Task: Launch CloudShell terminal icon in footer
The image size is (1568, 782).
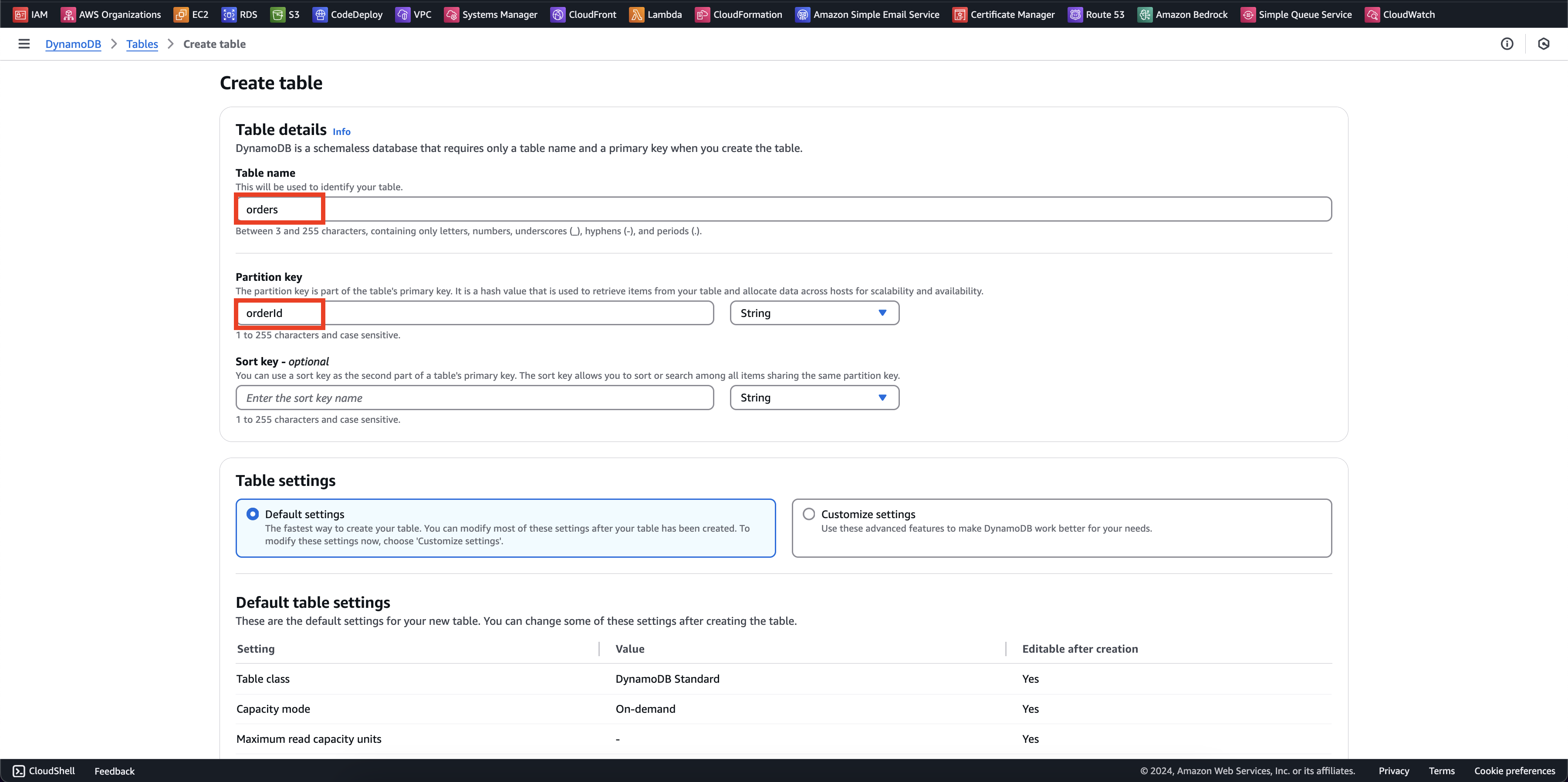Action: (x=20, y=771)
